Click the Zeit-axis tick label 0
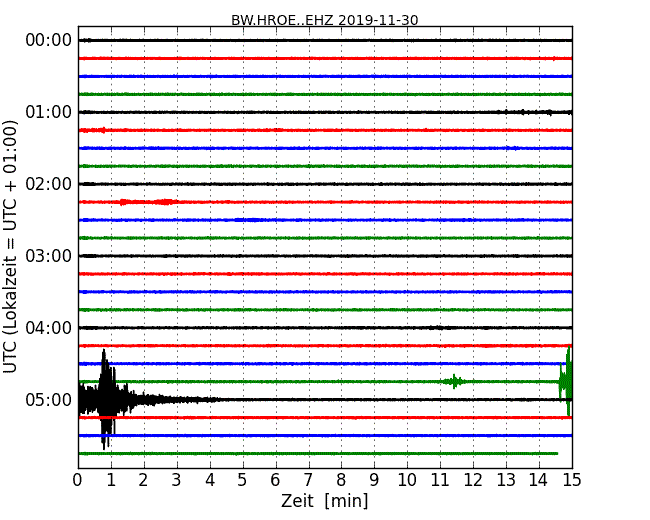This screenshot has width=650, height=520. coord(78,480)
